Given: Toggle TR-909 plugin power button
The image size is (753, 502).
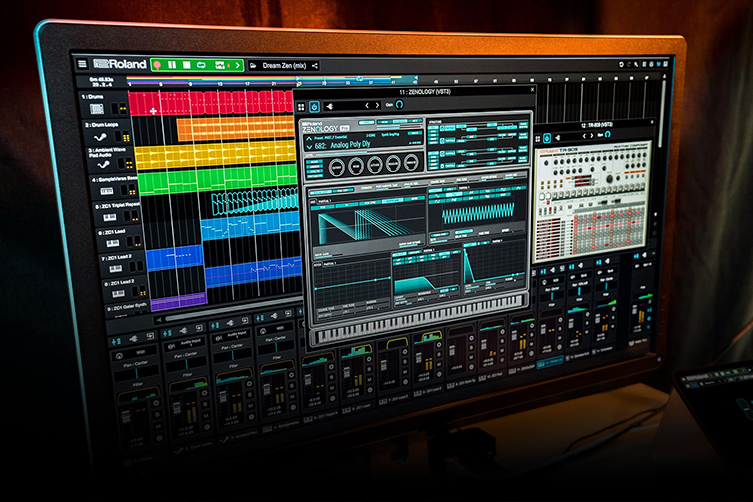Looking at the screenshot, I should point(547,138).
